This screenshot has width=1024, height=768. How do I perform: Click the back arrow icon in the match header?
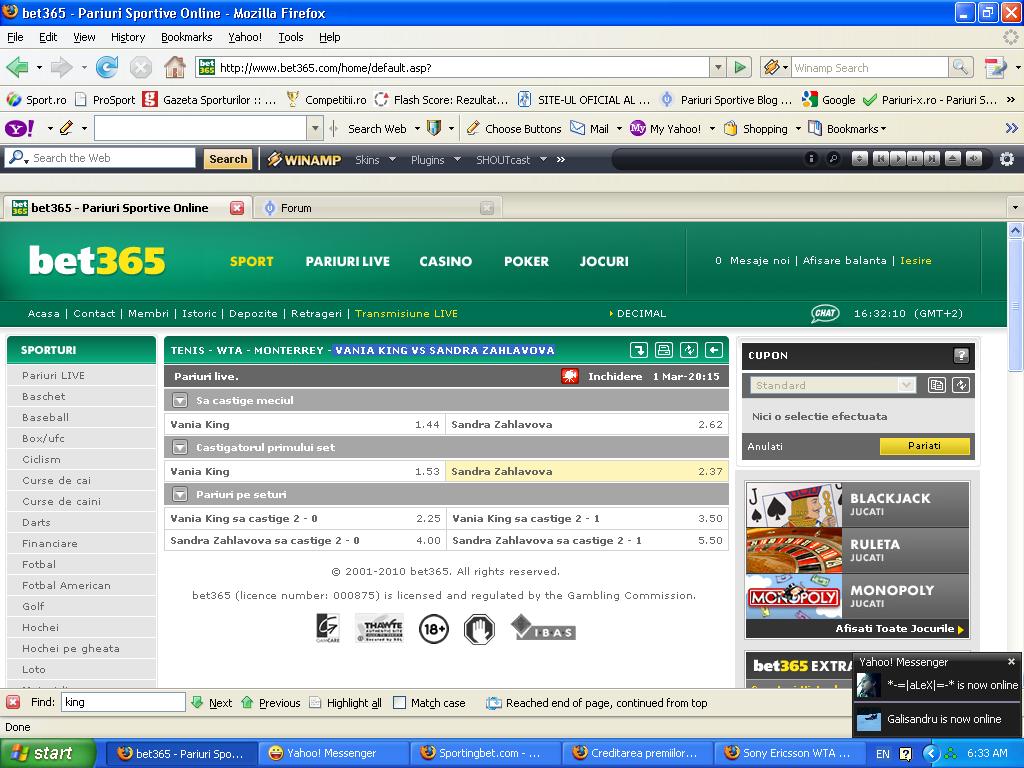click(x=714, y=350)
